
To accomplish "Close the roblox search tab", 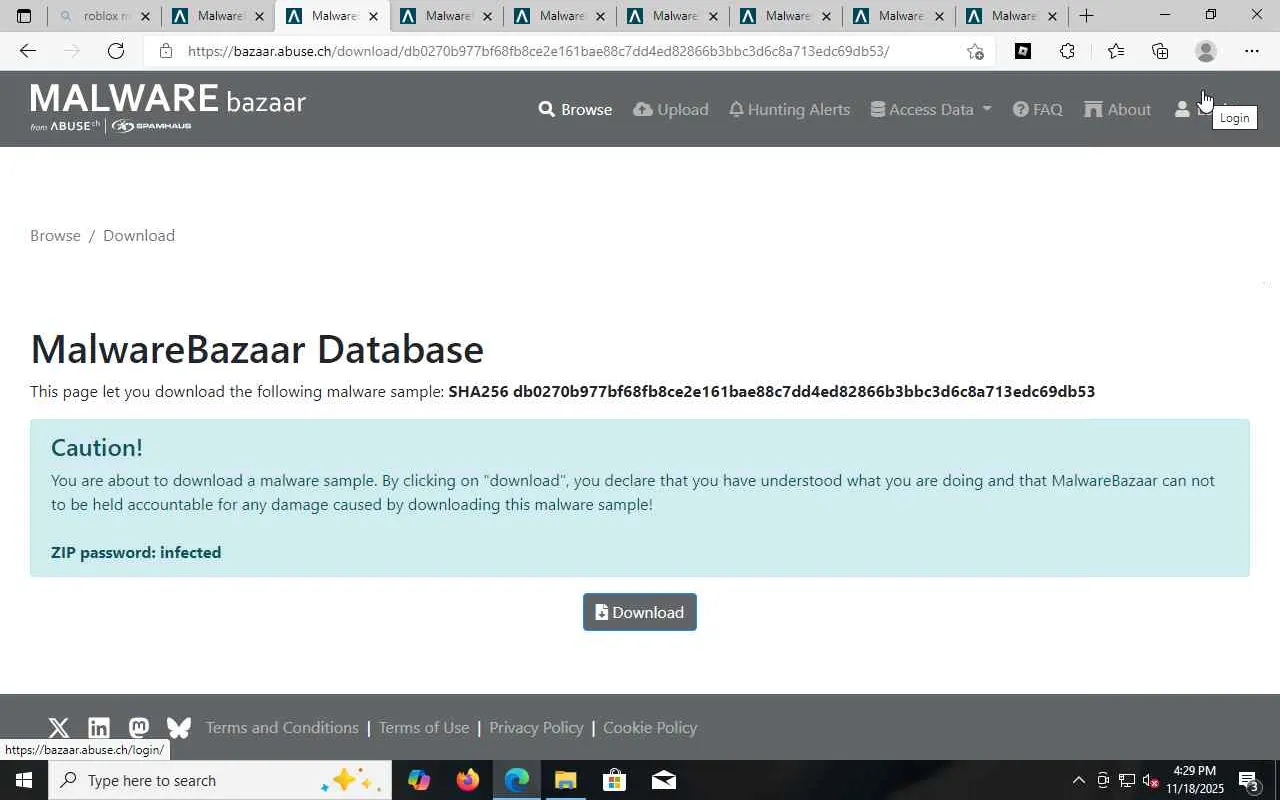I will (x=146, y=16).
